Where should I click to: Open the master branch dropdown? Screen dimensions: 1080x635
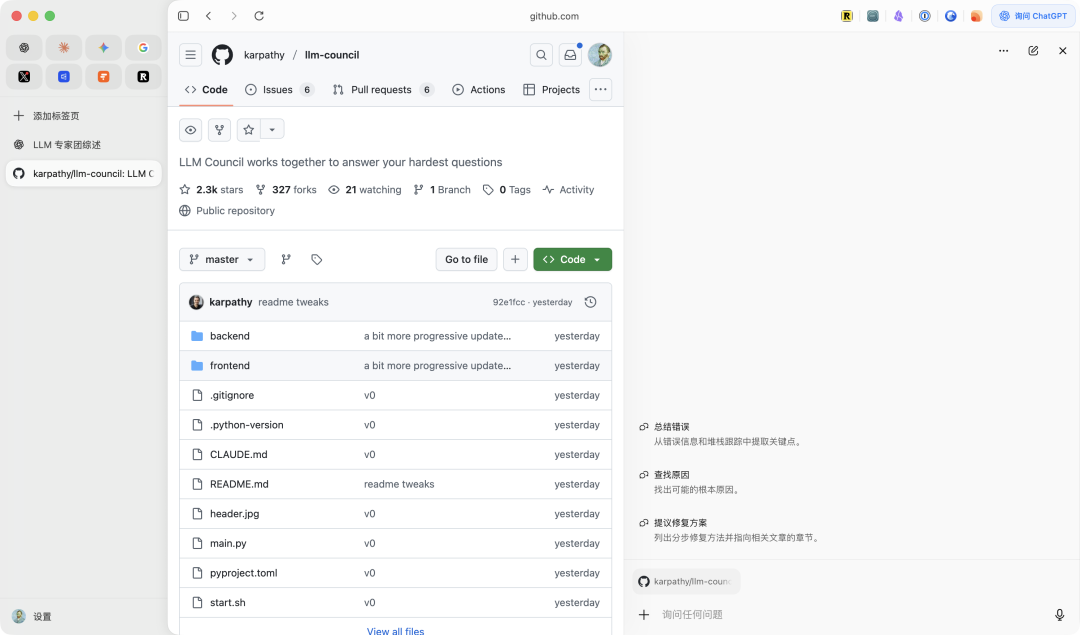coord(222,260)
